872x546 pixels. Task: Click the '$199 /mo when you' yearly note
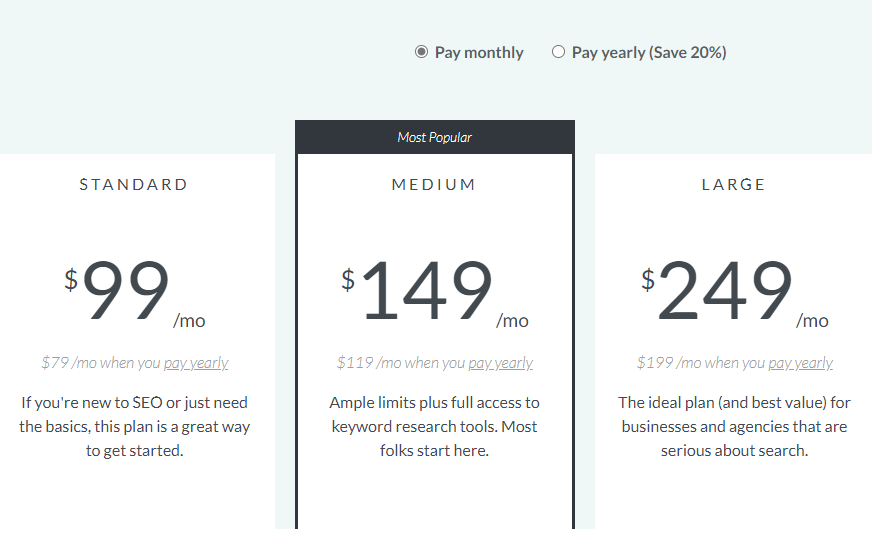click(701, 363)
